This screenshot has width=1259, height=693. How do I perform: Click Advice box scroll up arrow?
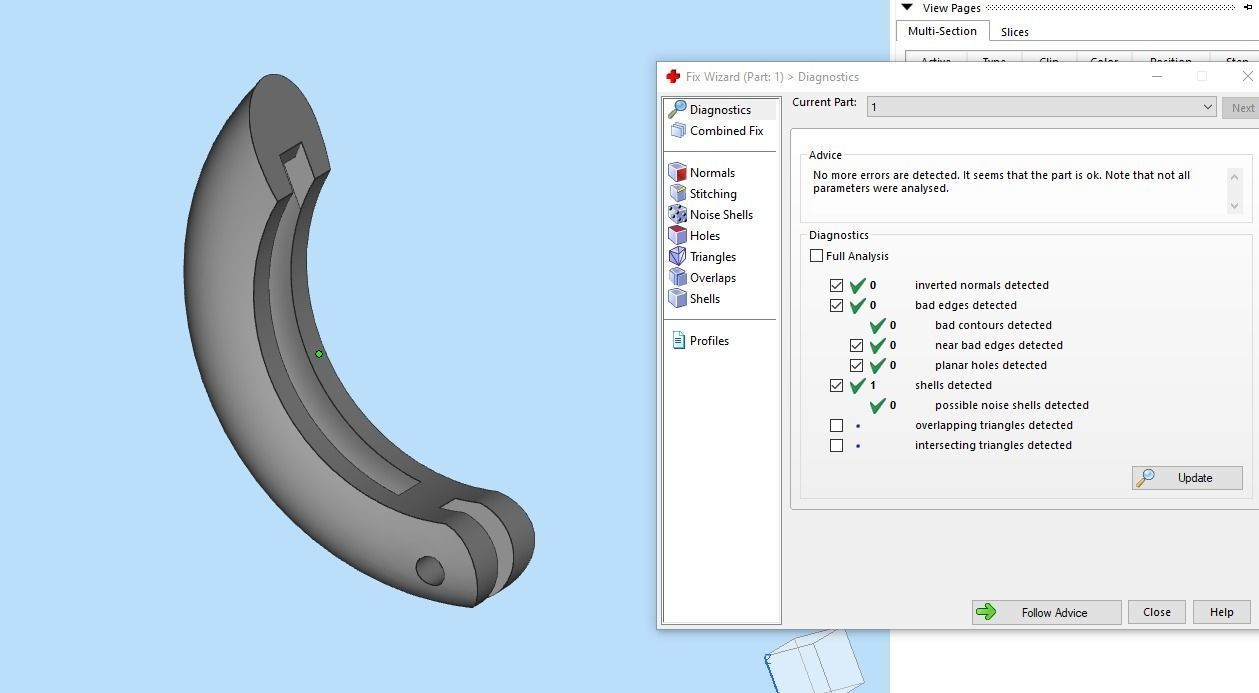[x=1234, y=176]
